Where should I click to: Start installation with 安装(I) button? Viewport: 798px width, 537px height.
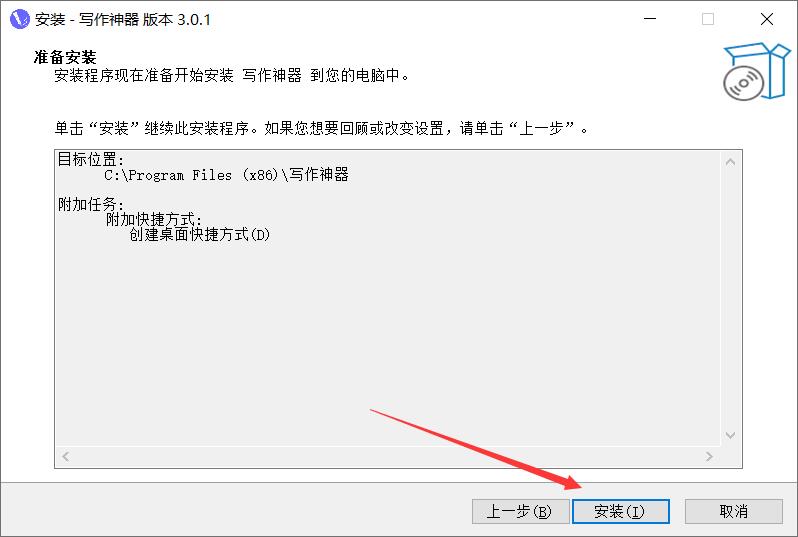[x=620, y=511]
